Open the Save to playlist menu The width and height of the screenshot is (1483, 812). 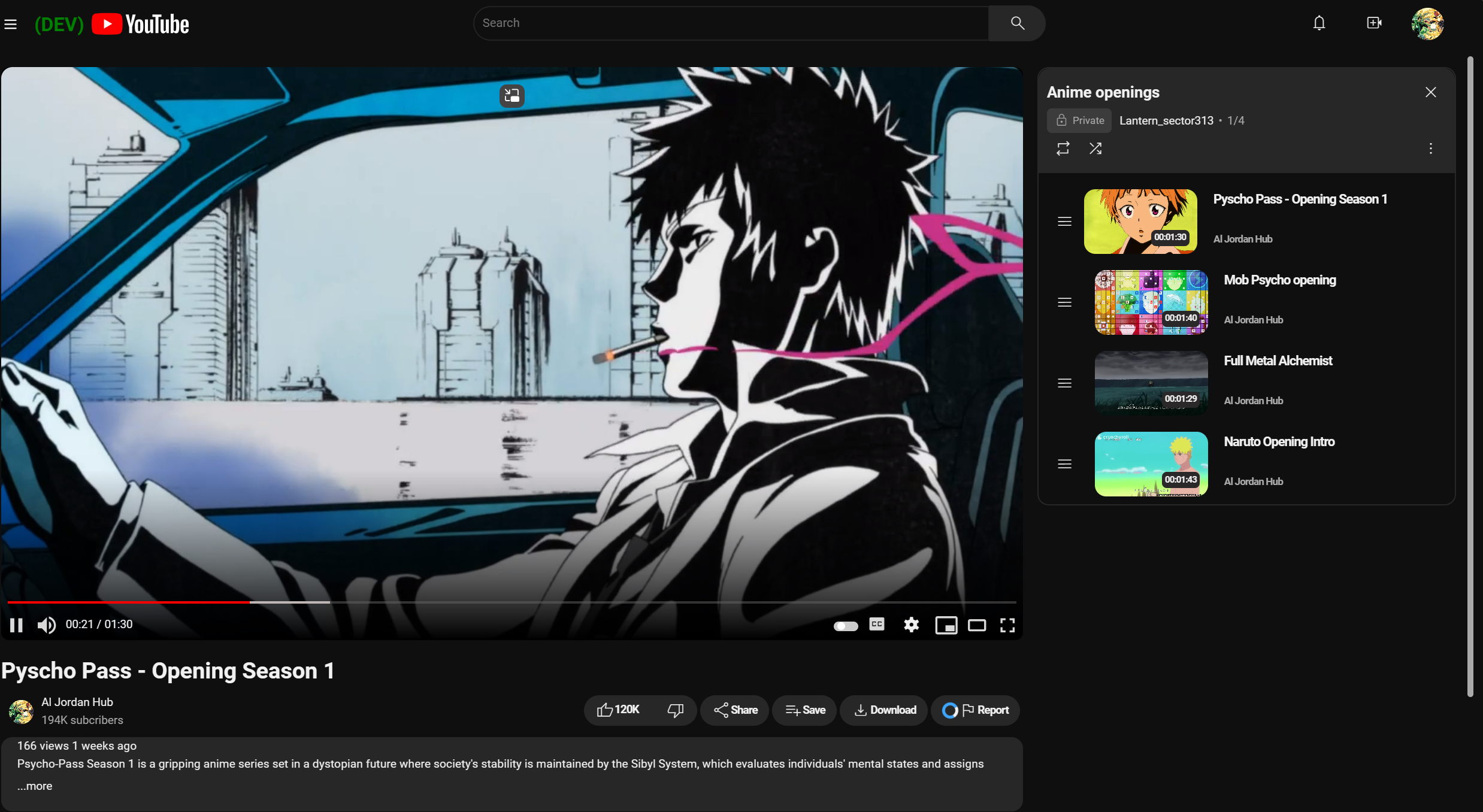pos(805,710)
